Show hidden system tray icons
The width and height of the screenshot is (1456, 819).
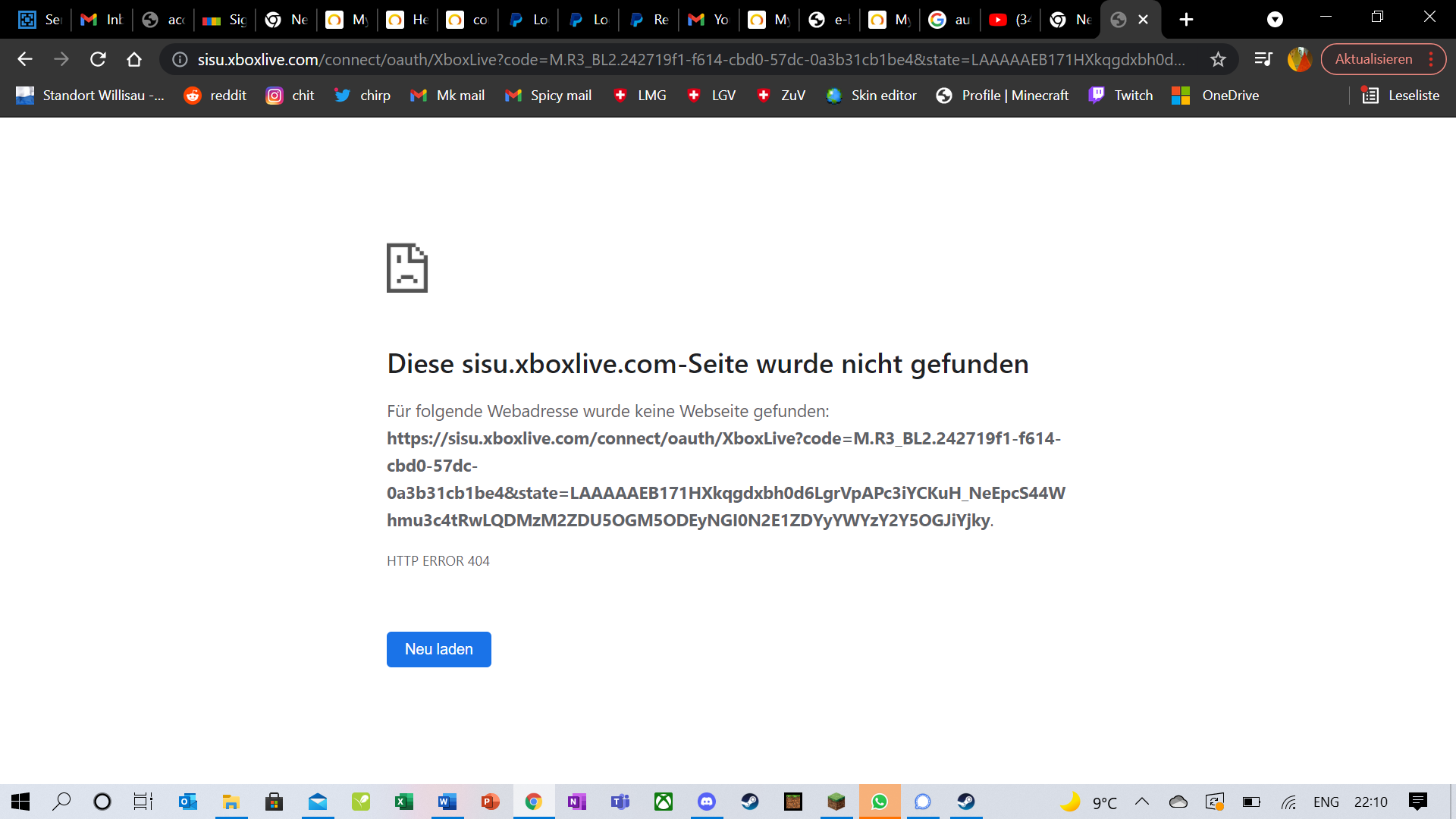click(1141, 802)
